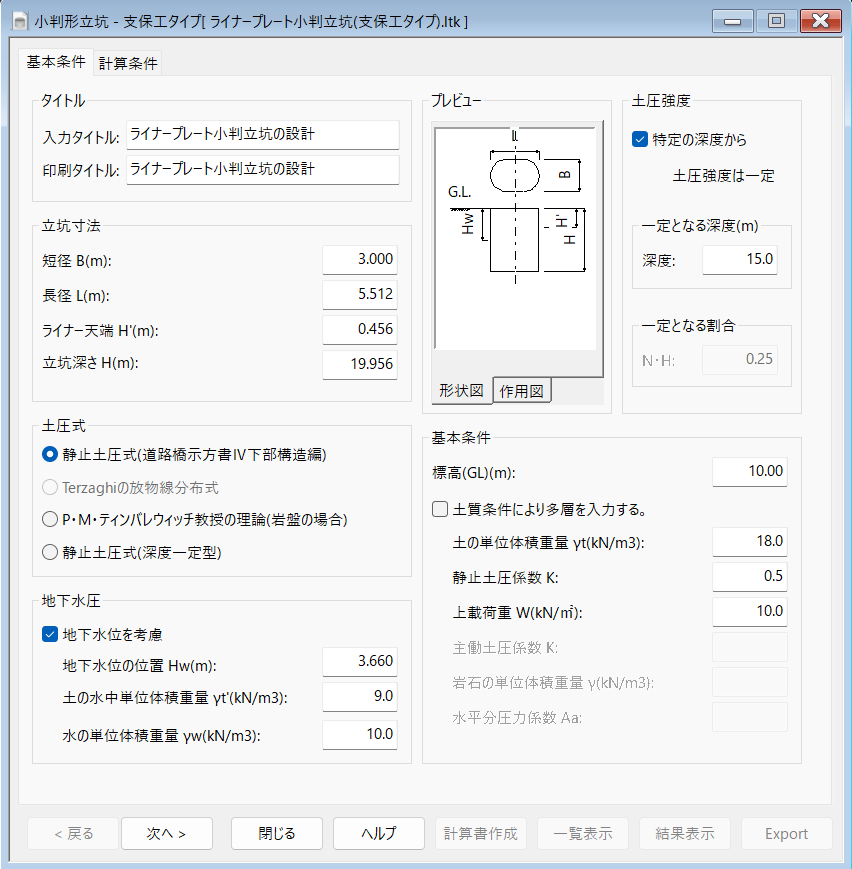The image size is (852, 869).
Task: Select the 基本条件 tab
Action: coord(56,62)
